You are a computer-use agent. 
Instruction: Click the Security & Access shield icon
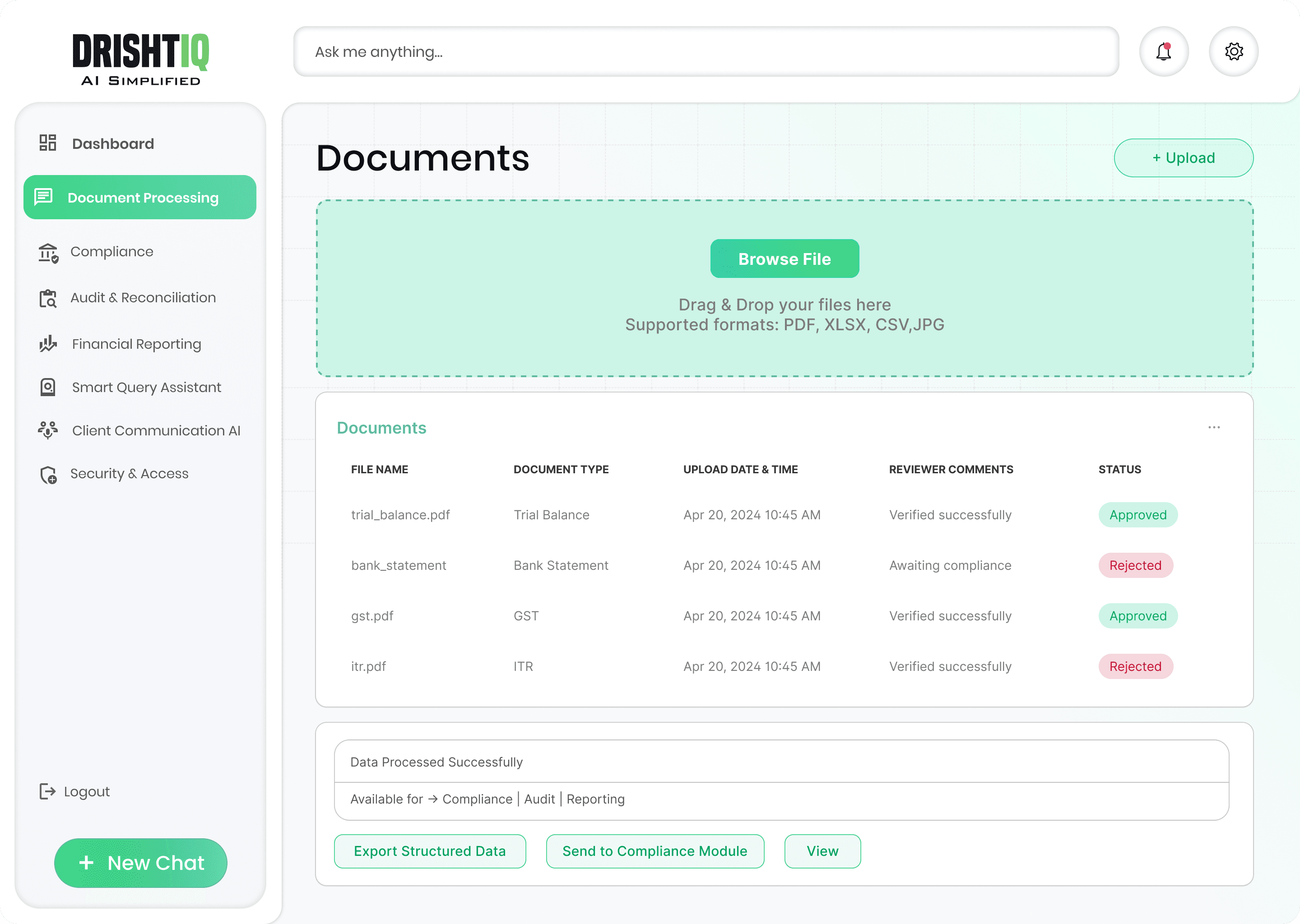[48, 474]
